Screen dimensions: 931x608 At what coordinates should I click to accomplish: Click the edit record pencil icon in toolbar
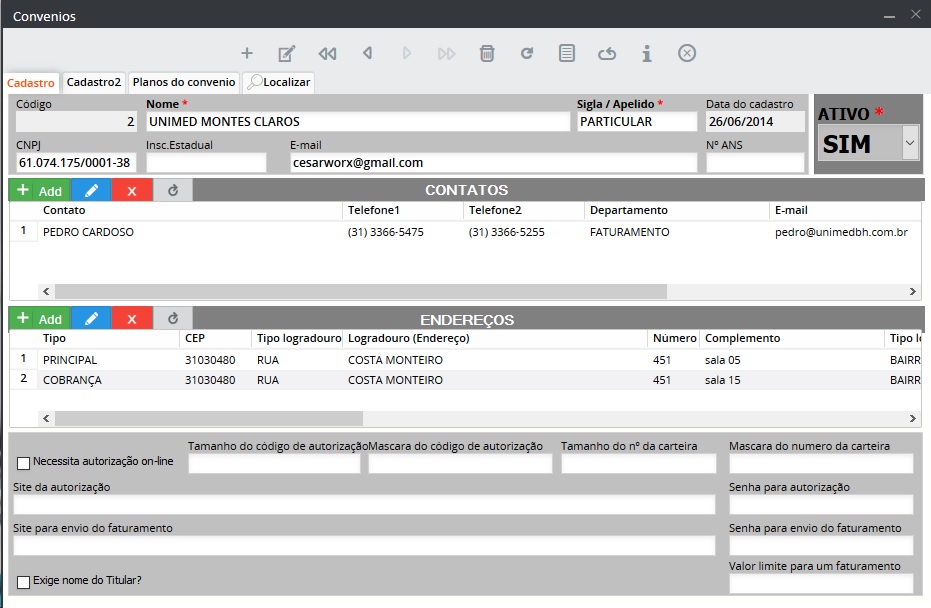(x=287, y=53)
